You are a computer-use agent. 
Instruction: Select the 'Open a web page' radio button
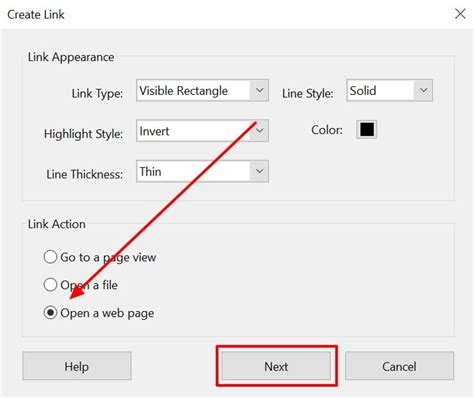[50, 313]
